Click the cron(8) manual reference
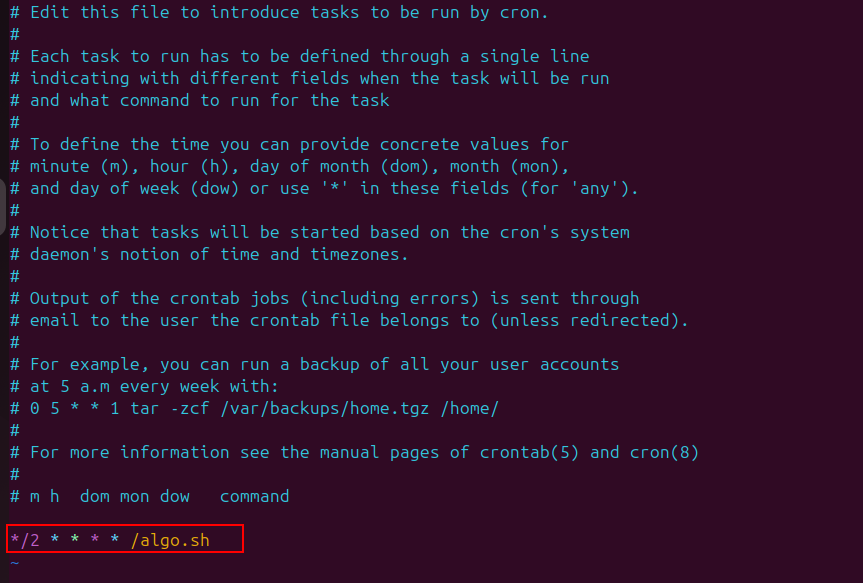The height and width of the screenshot is (583, 863). pos(665,452)
